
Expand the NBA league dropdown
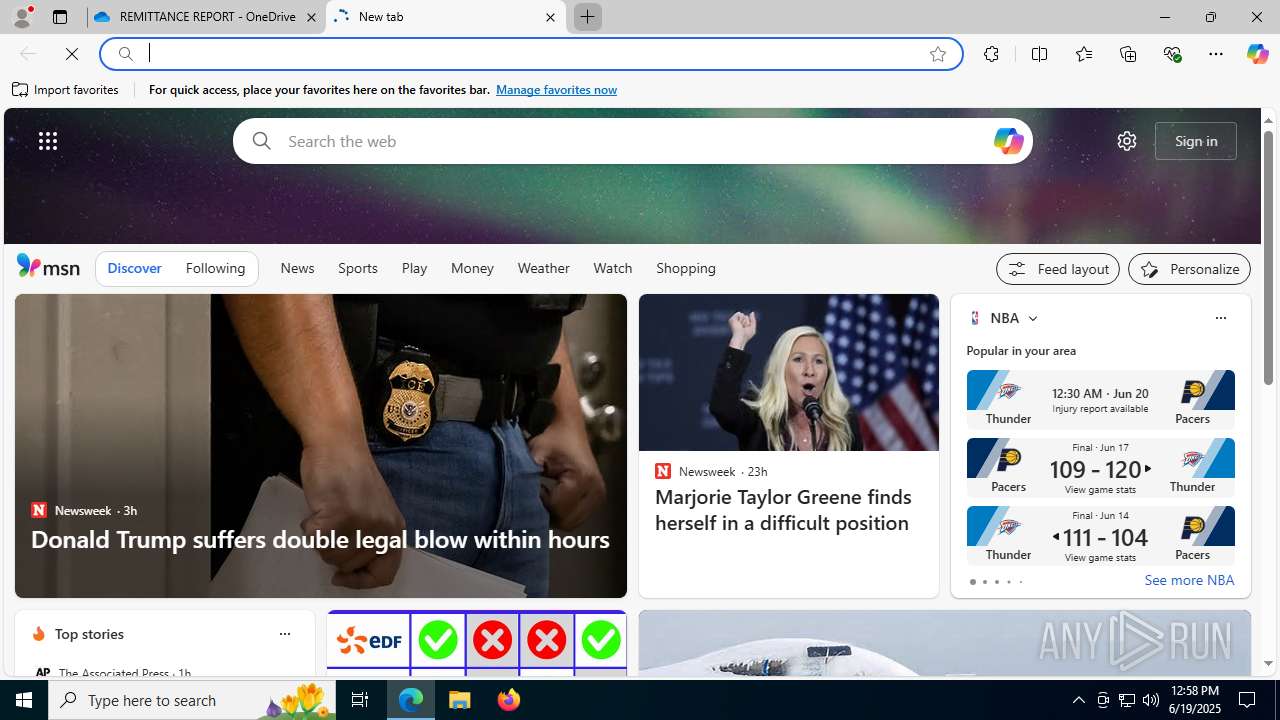pyautogui.click(x=1032, y=318)
